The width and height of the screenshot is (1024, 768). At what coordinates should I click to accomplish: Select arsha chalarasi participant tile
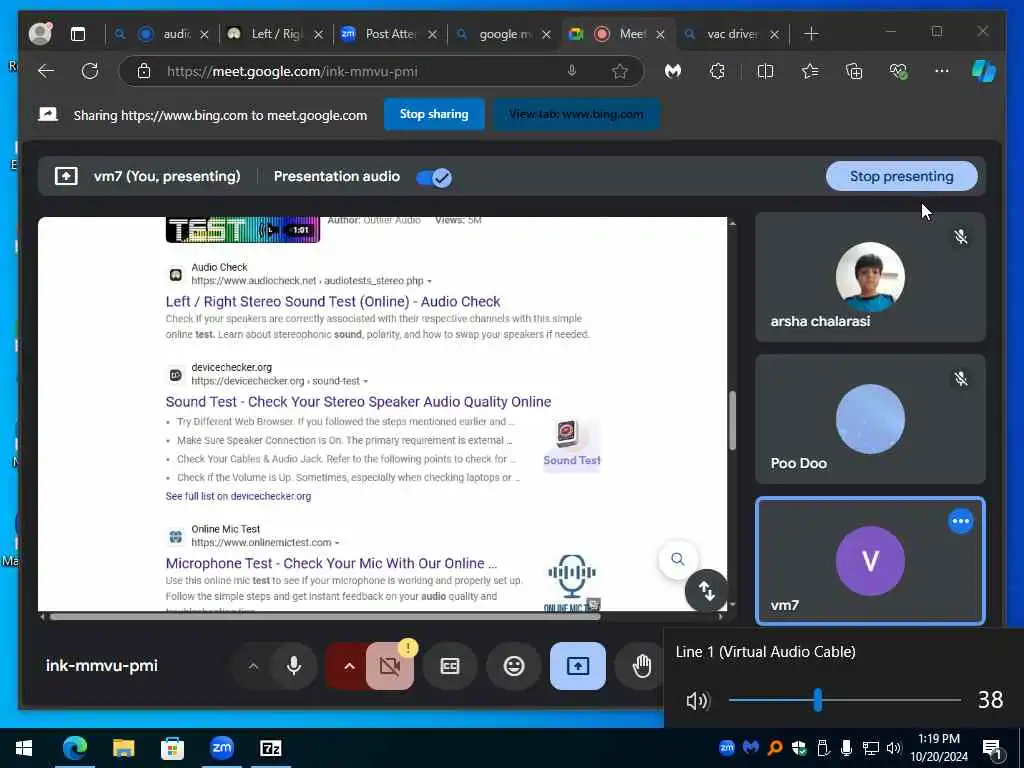pos(870,278)
